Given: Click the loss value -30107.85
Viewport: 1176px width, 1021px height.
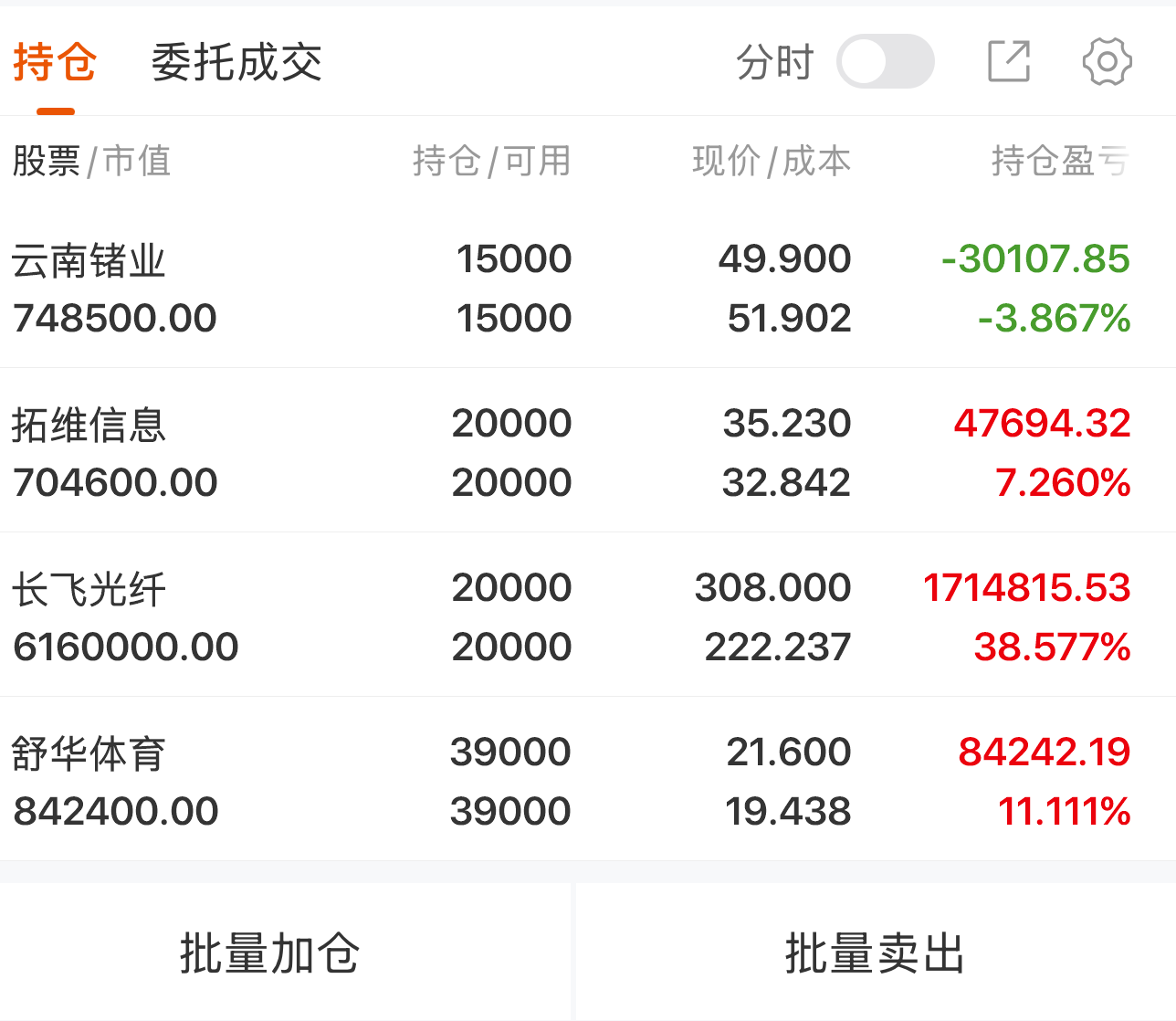Looking at the screenshot, I should pos(1036,259).
